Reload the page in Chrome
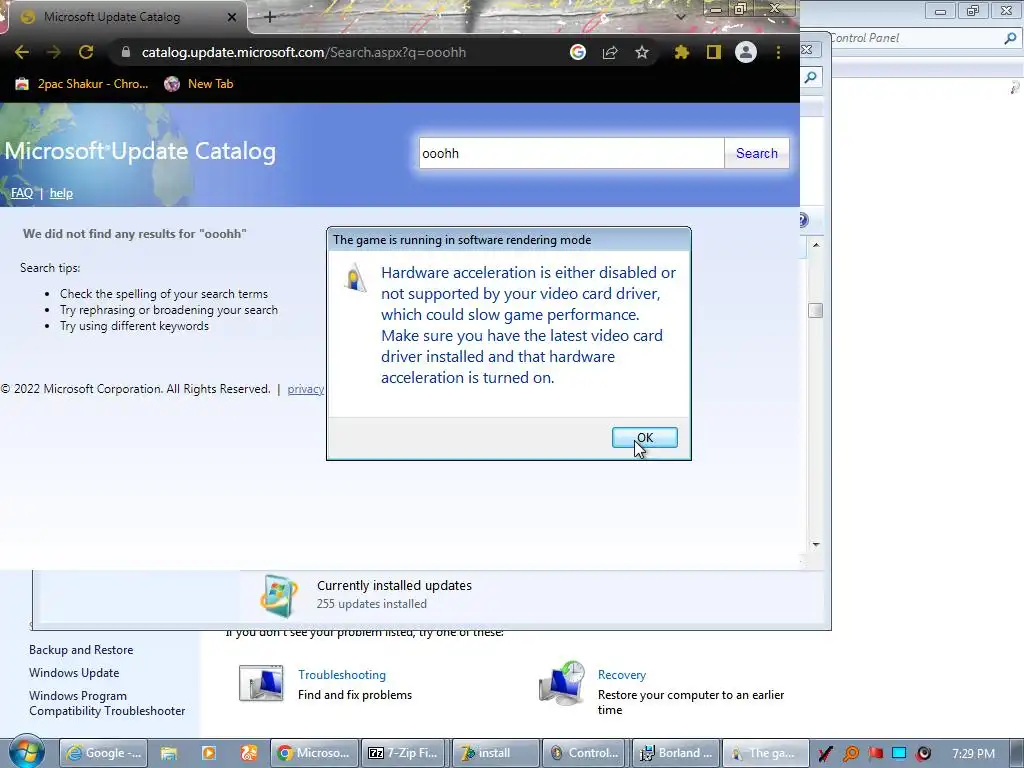The width and height of the screenshot is (1024, 768). click(86, 52)
